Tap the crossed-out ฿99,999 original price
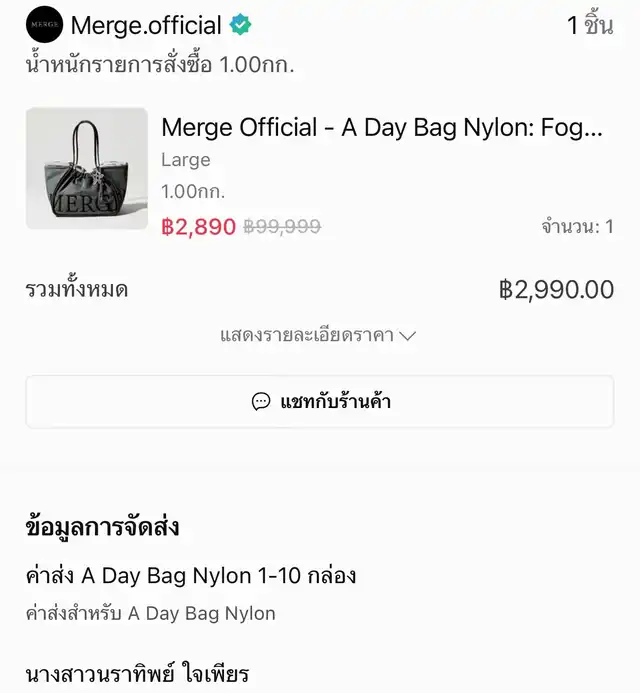The image size is (640, 693). [x=282, y=227]
